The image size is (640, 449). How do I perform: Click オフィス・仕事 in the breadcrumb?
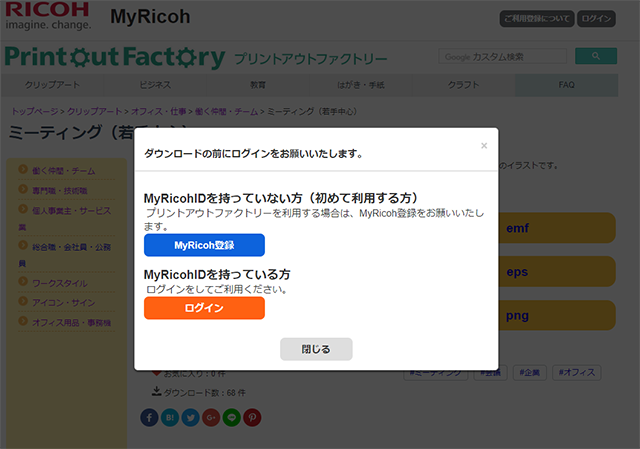158,111
